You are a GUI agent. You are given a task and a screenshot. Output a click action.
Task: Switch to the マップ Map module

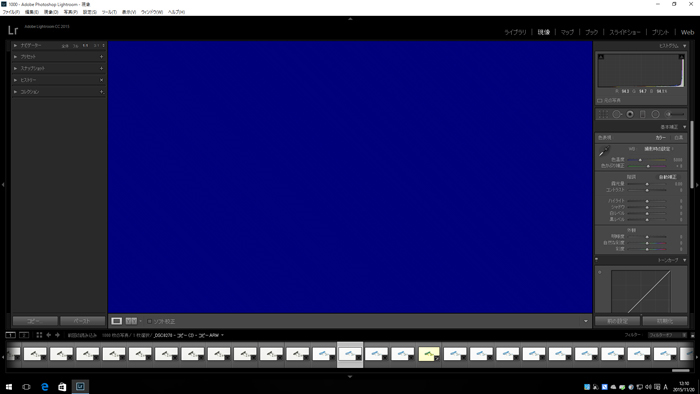567,32
